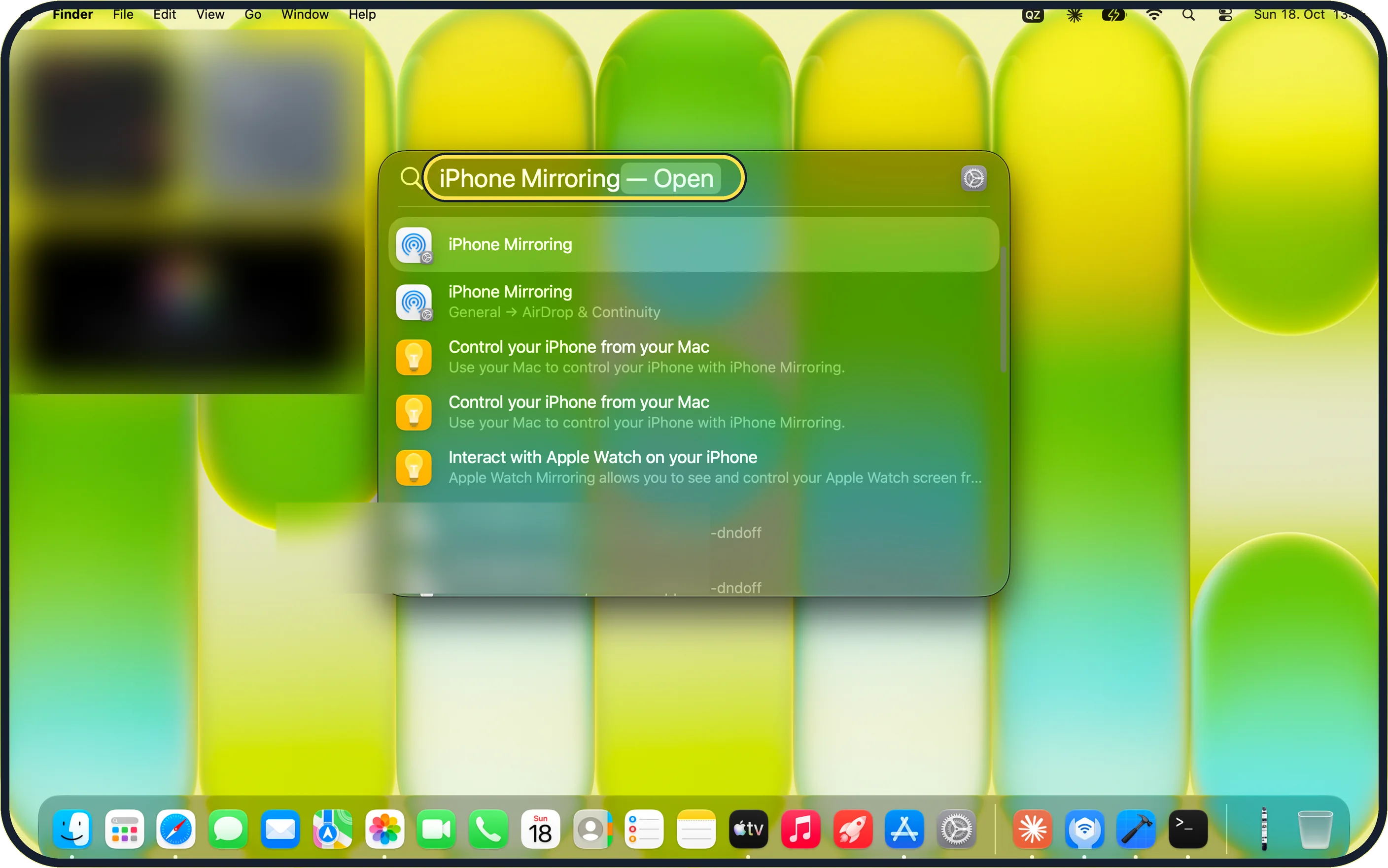Open Finder from the Dock
This screenshot has height=868, width=1388.
pyautogui.click(x=72, y=829)
